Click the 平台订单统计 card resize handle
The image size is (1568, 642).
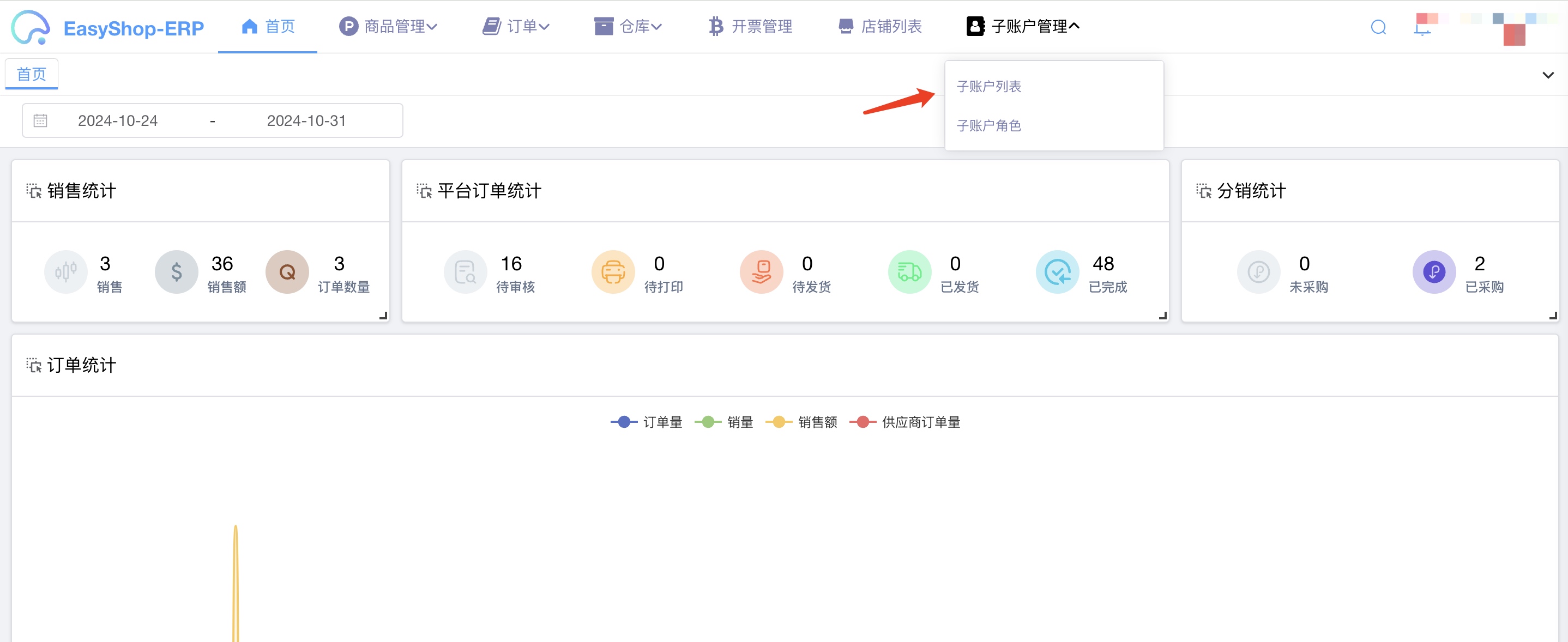pos(1162,315)
